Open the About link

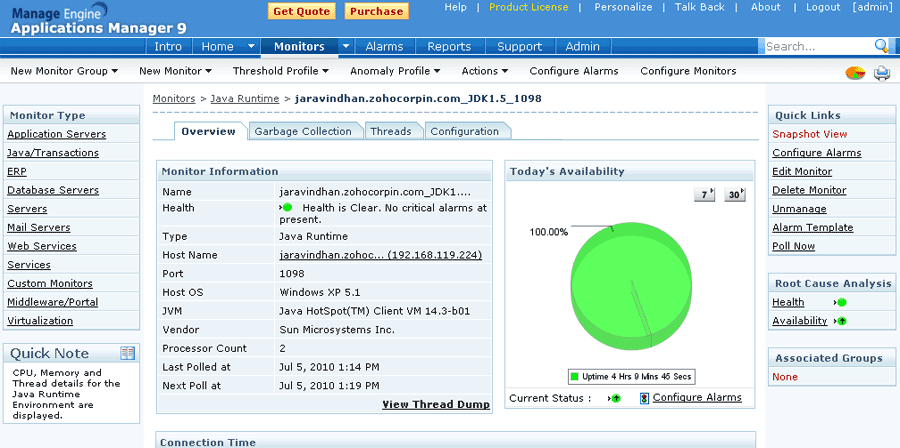[766, 7]
